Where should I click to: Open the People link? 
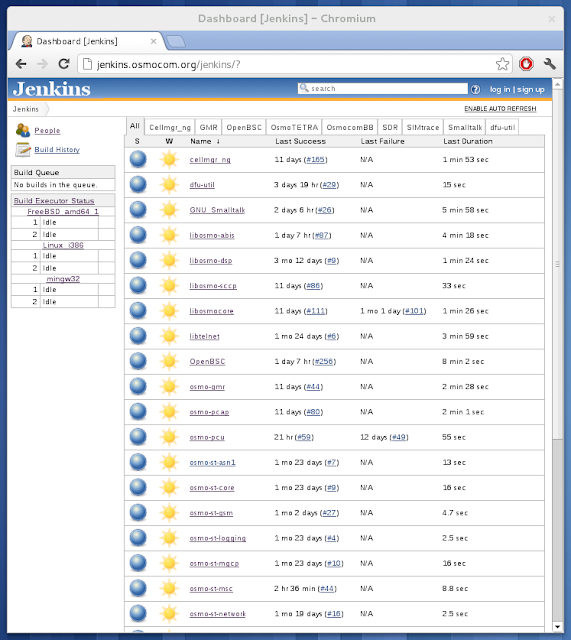tap(47, 130)
